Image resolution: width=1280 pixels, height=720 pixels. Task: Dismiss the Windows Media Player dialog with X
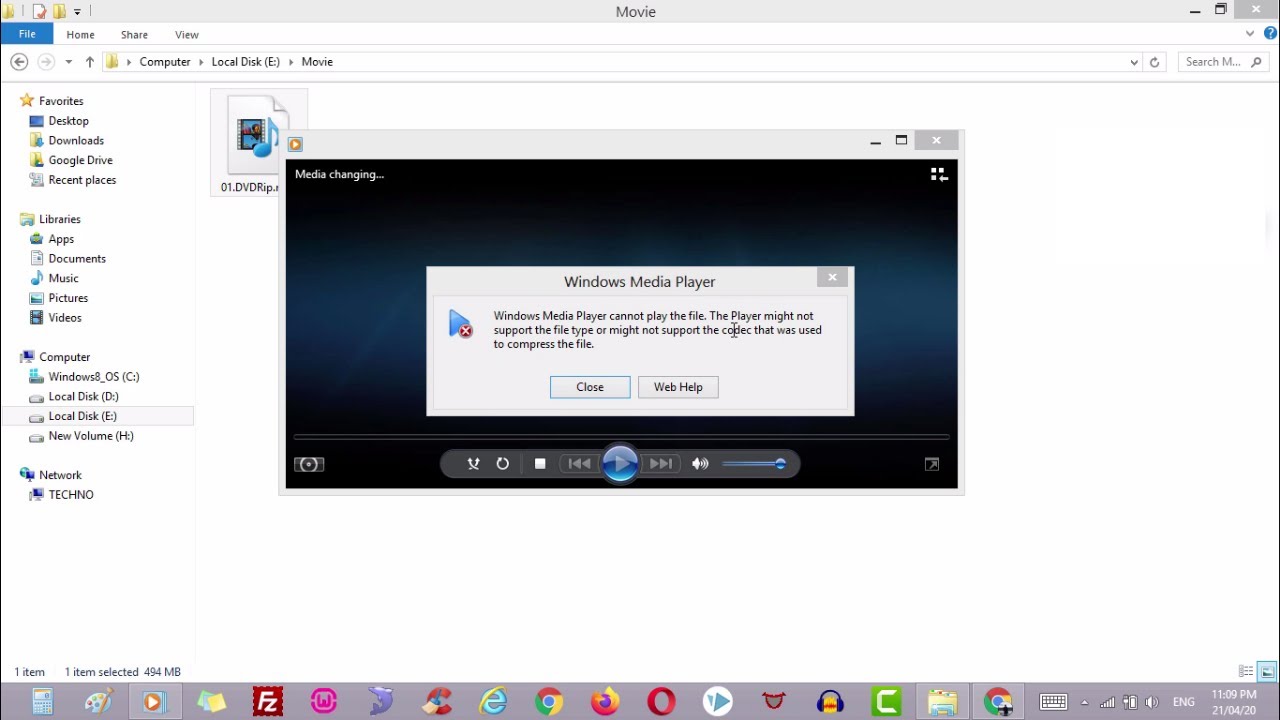tap(832, 277)
